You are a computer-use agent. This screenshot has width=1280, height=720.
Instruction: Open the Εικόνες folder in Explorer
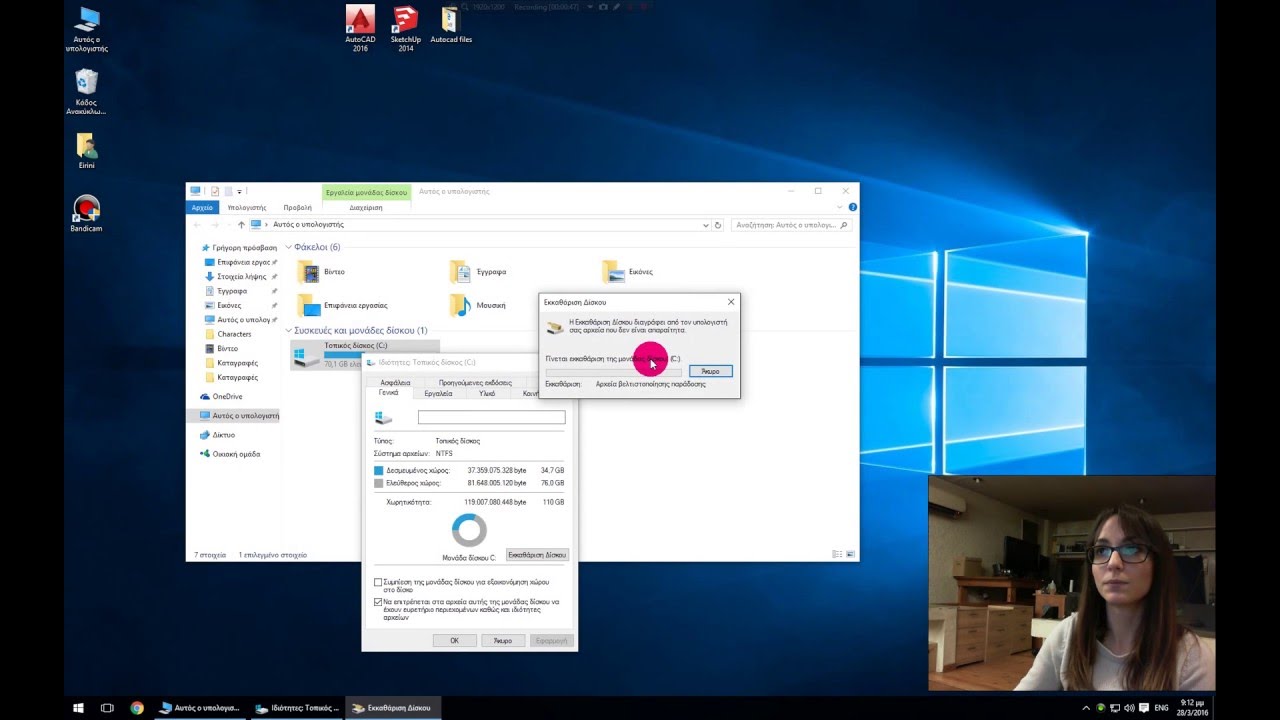pos(628,272)
